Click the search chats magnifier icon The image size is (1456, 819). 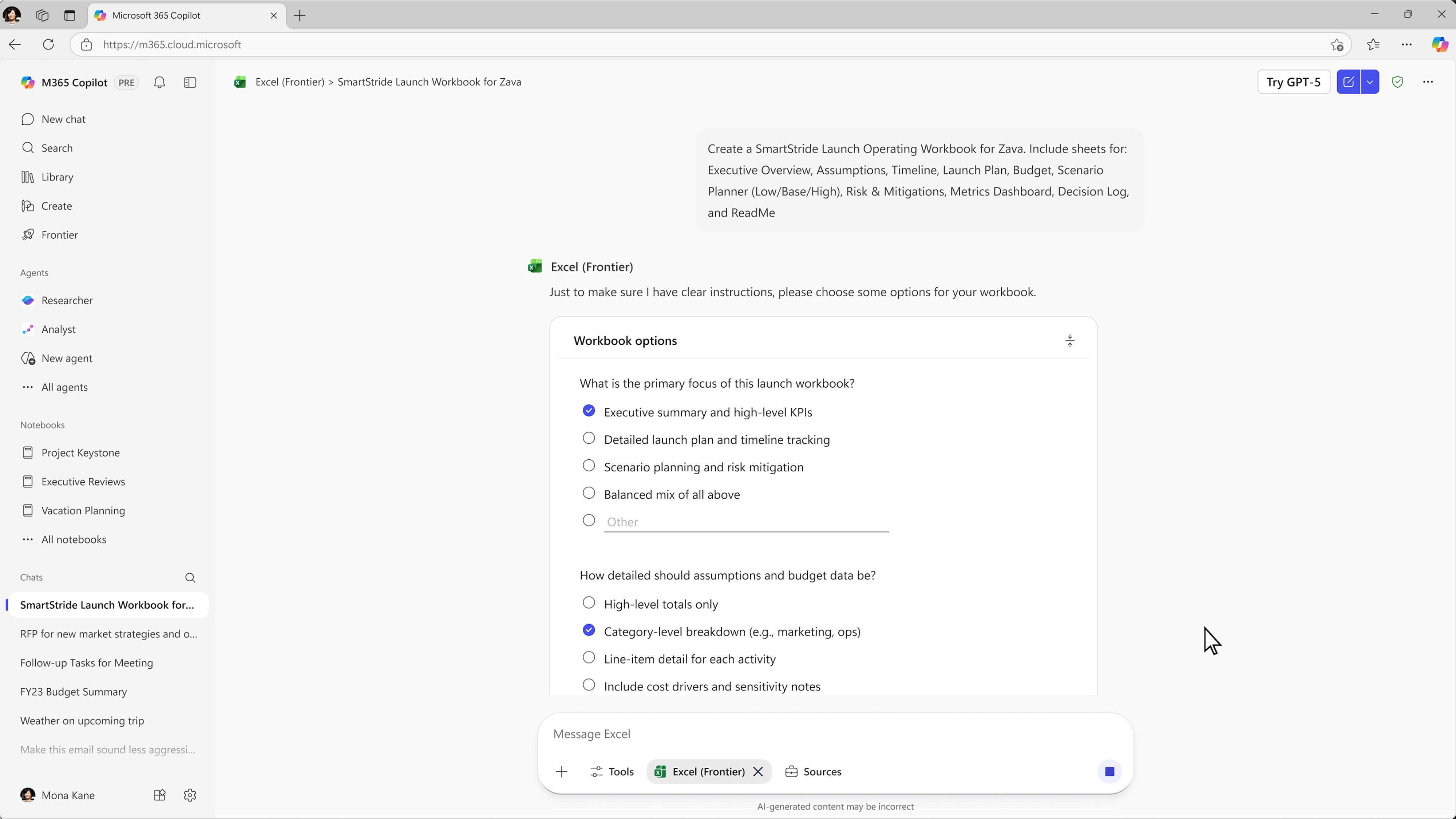(190, 578)
